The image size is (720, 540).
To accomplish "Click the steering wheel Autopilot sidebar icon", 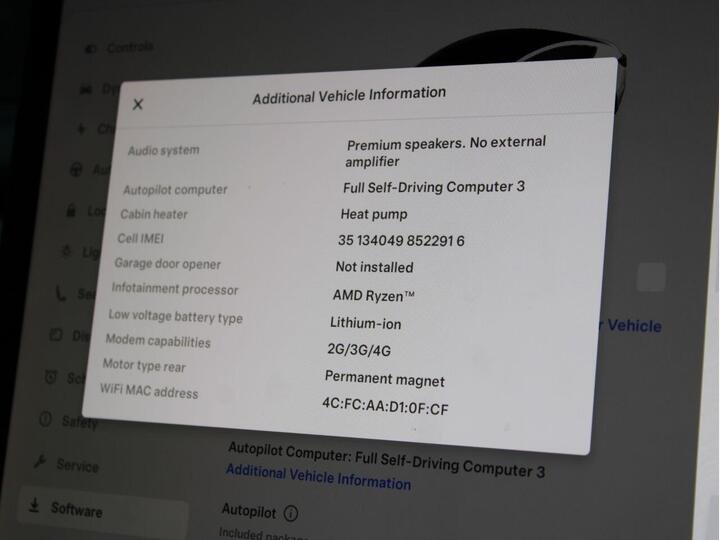I will click(x=76, y=170).
